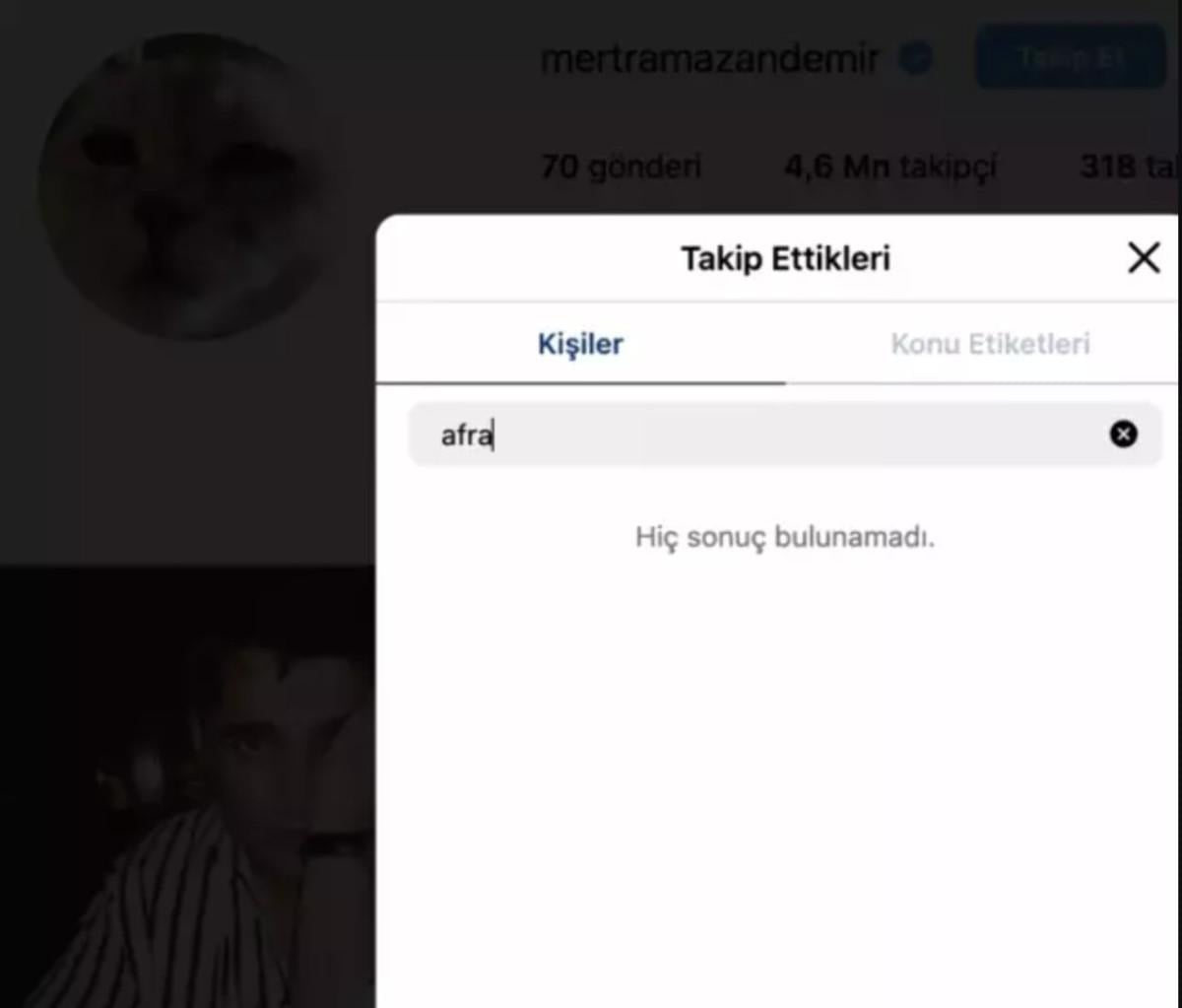Click the active underline below Kişiler

580,382
